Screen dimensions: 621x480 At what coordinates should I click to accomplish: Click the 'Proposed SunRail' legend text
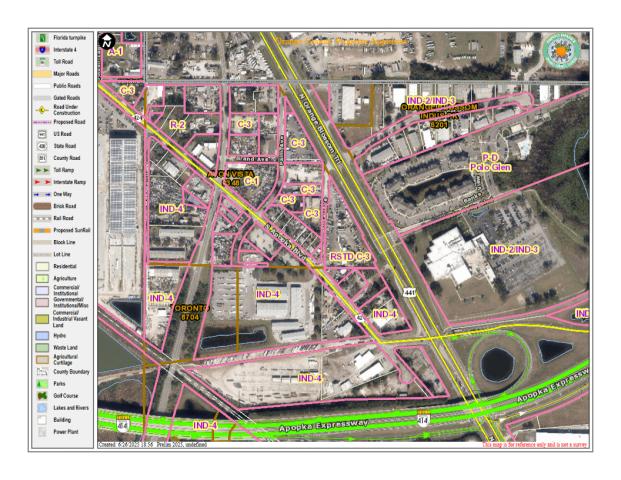coord(72,230)
